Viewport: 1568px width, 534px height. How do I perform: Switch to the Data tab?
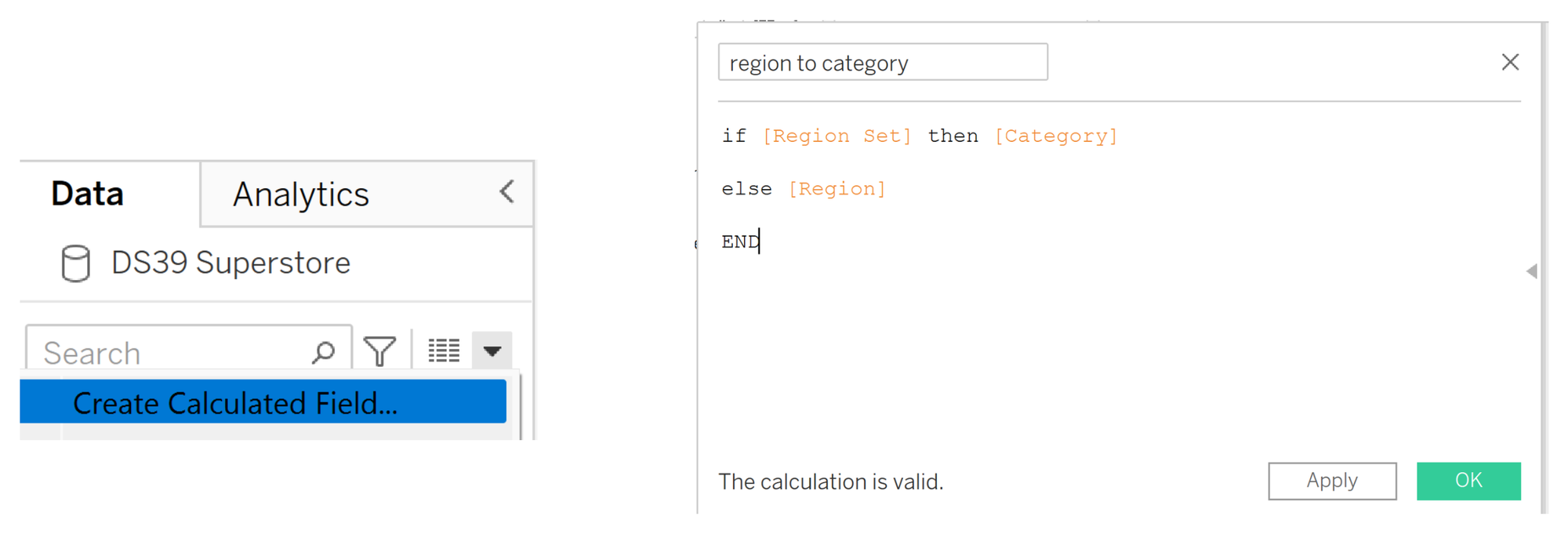tap(87, 194)
